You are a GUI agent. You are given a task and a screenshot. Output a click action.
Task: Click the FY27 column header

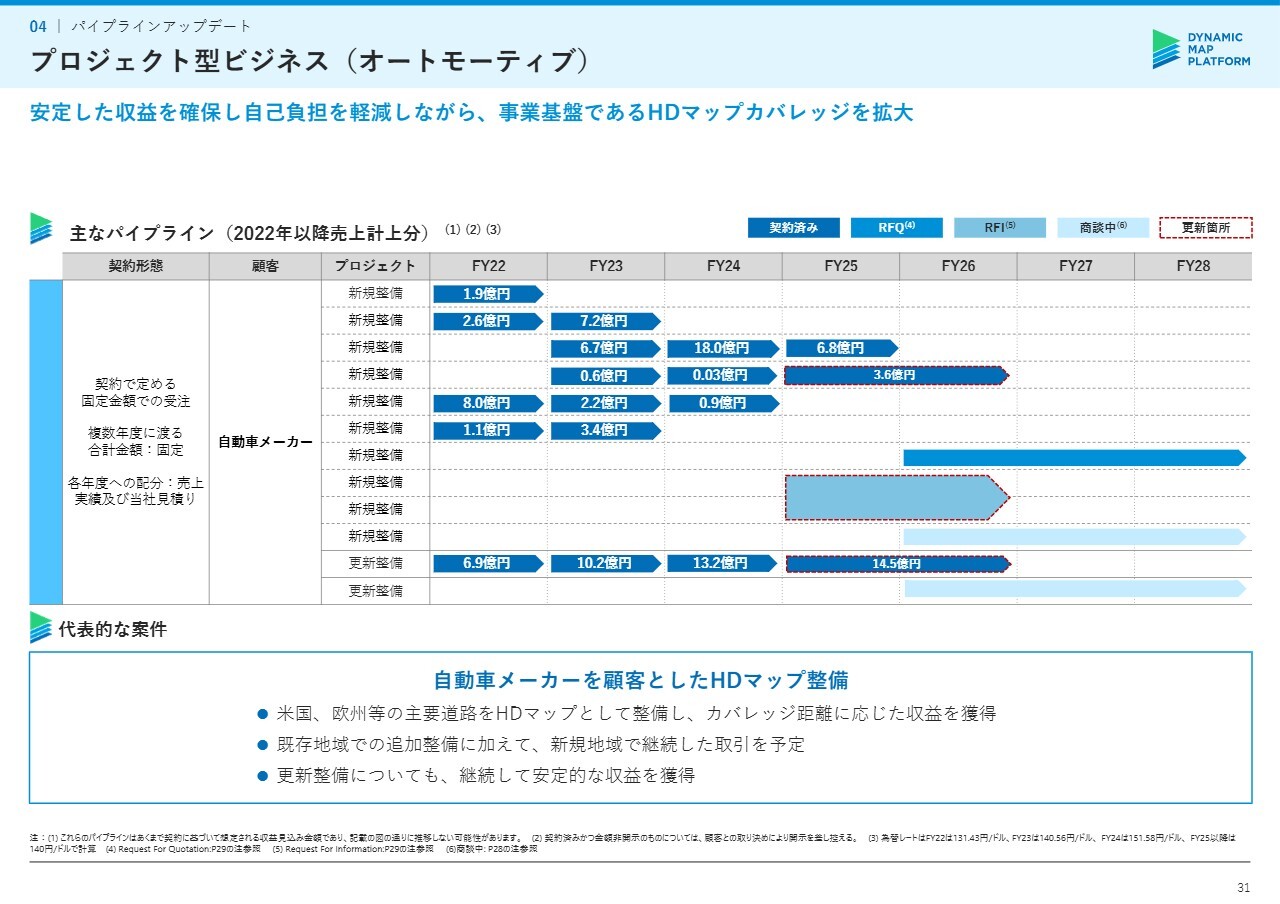pyautogui.click(x=1076, y=266)
